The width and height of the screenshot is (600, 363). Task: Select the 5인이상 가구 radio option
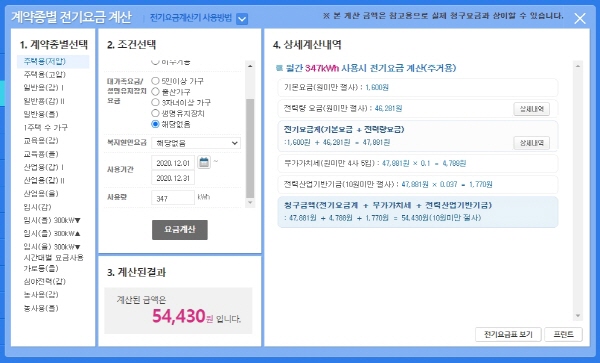[155, 81]
